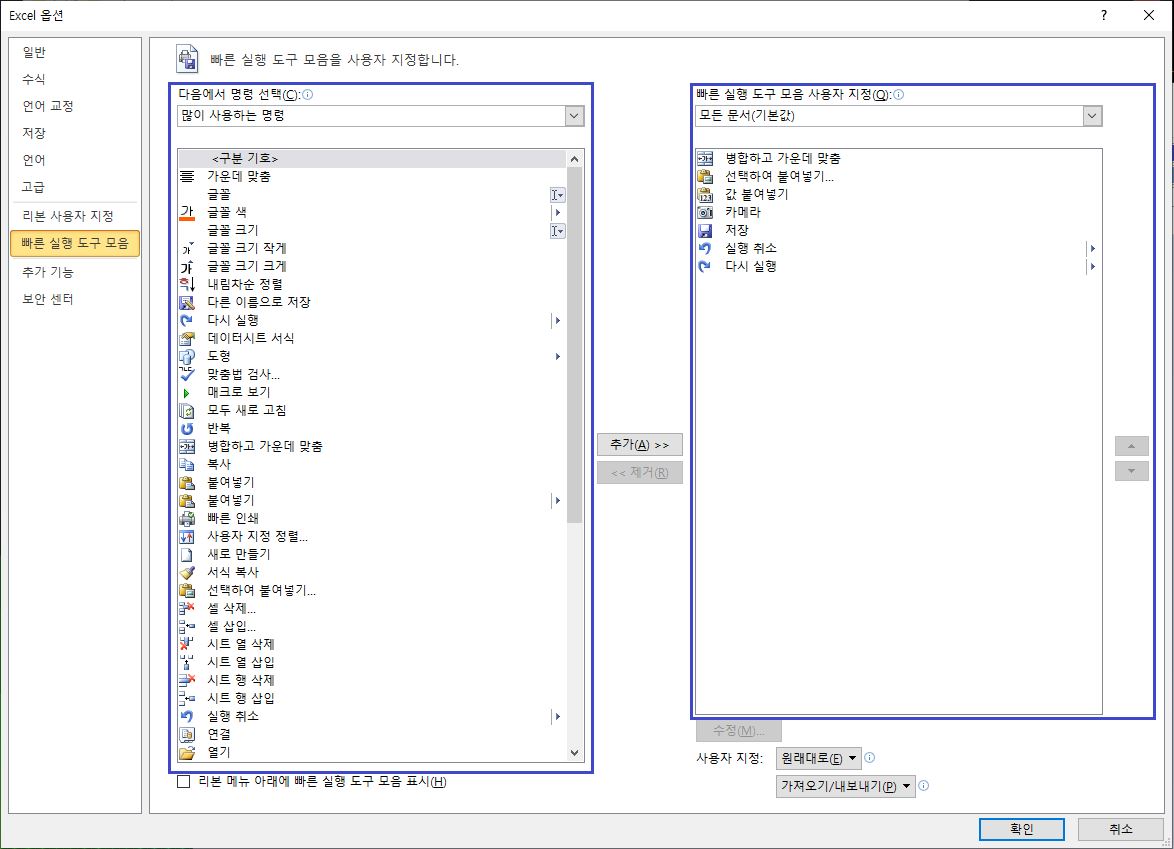
Task: Select the 사용자 지정 정렬 icon
Action: point(187,536)
